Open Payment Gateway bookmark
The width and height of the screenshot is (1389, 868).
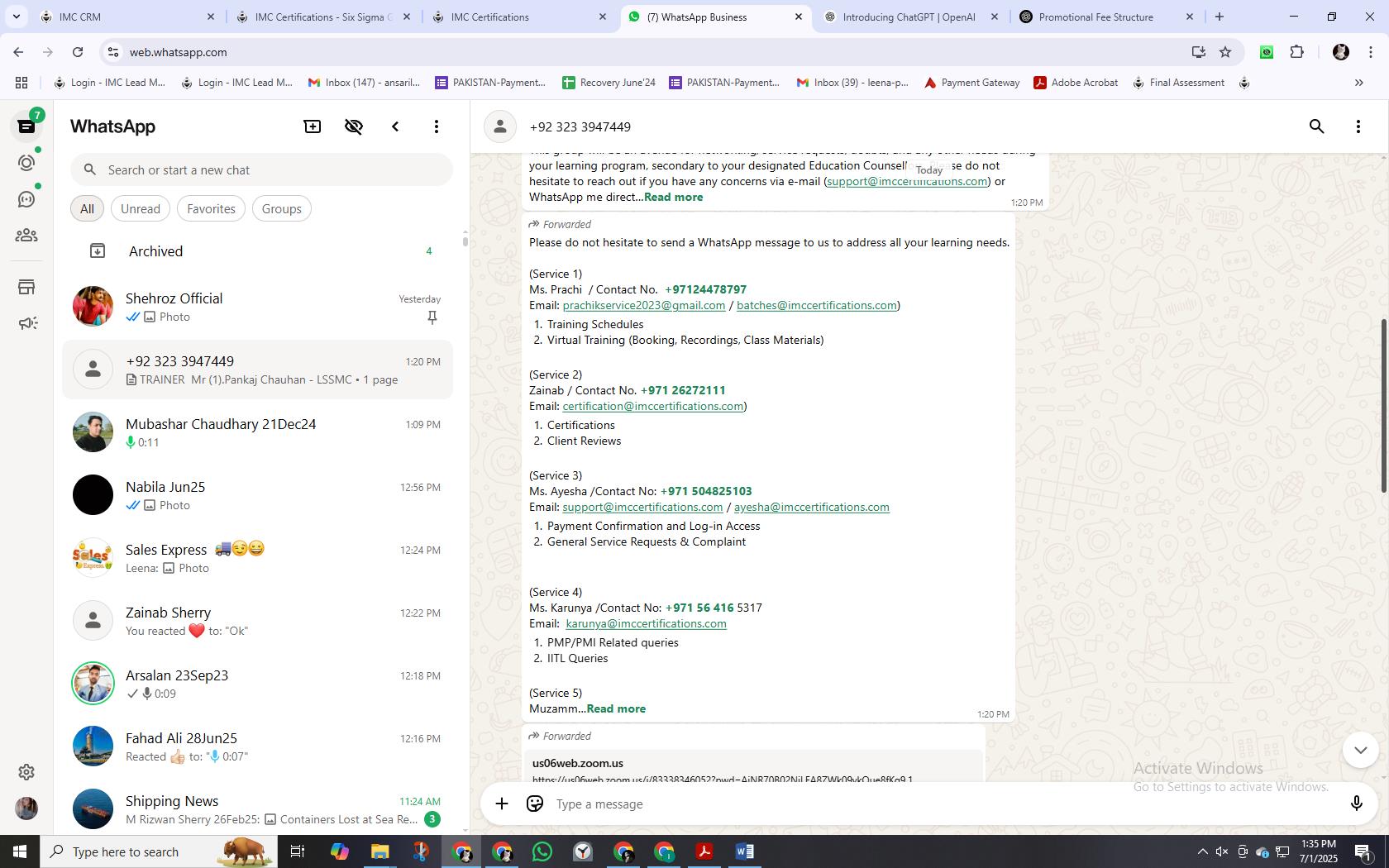click(971, 83)
